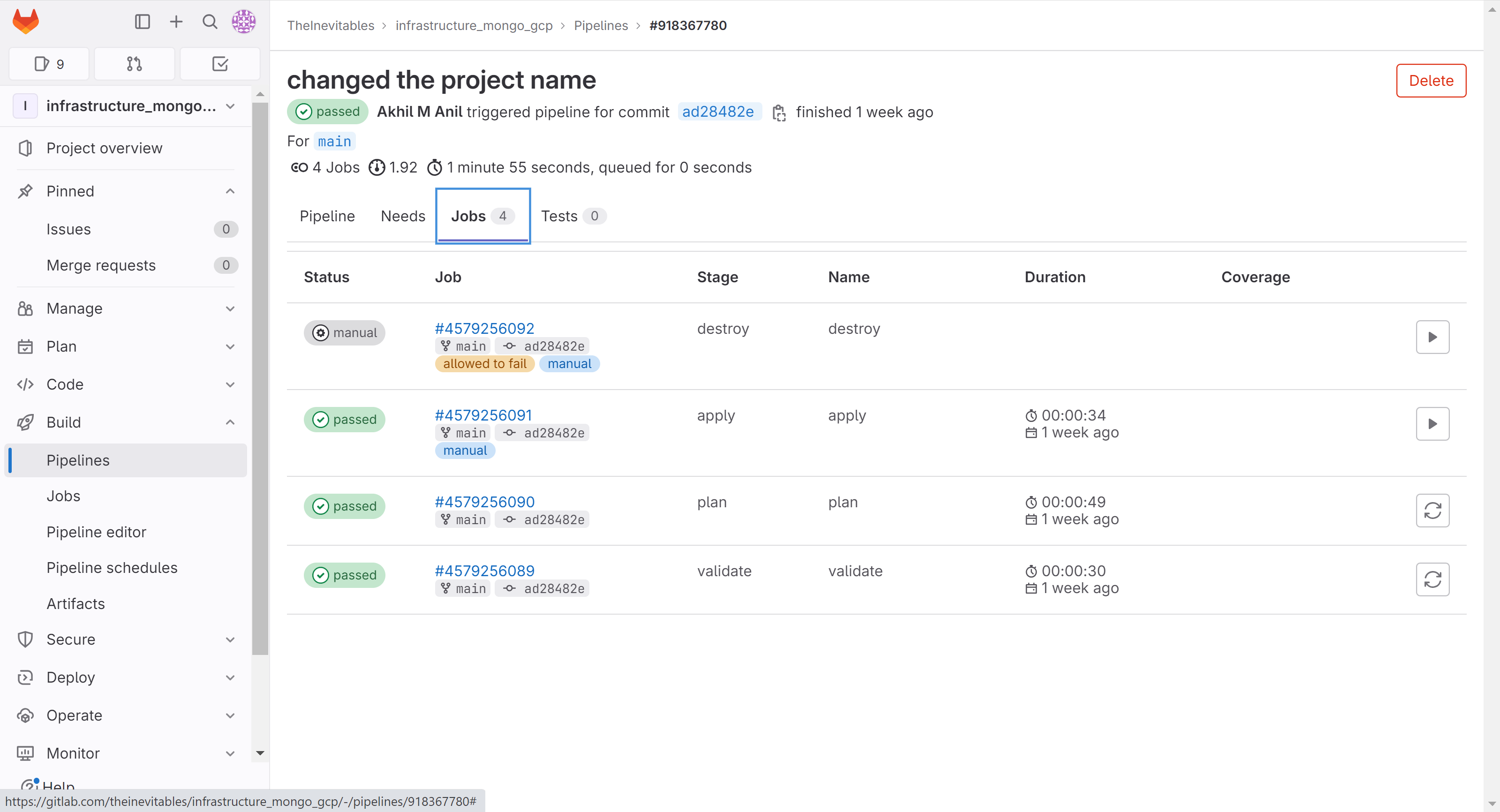The height and width of the screenshot is (812, 1500).
Task: Click the GitLab fox logo
Action: (26, 22)
